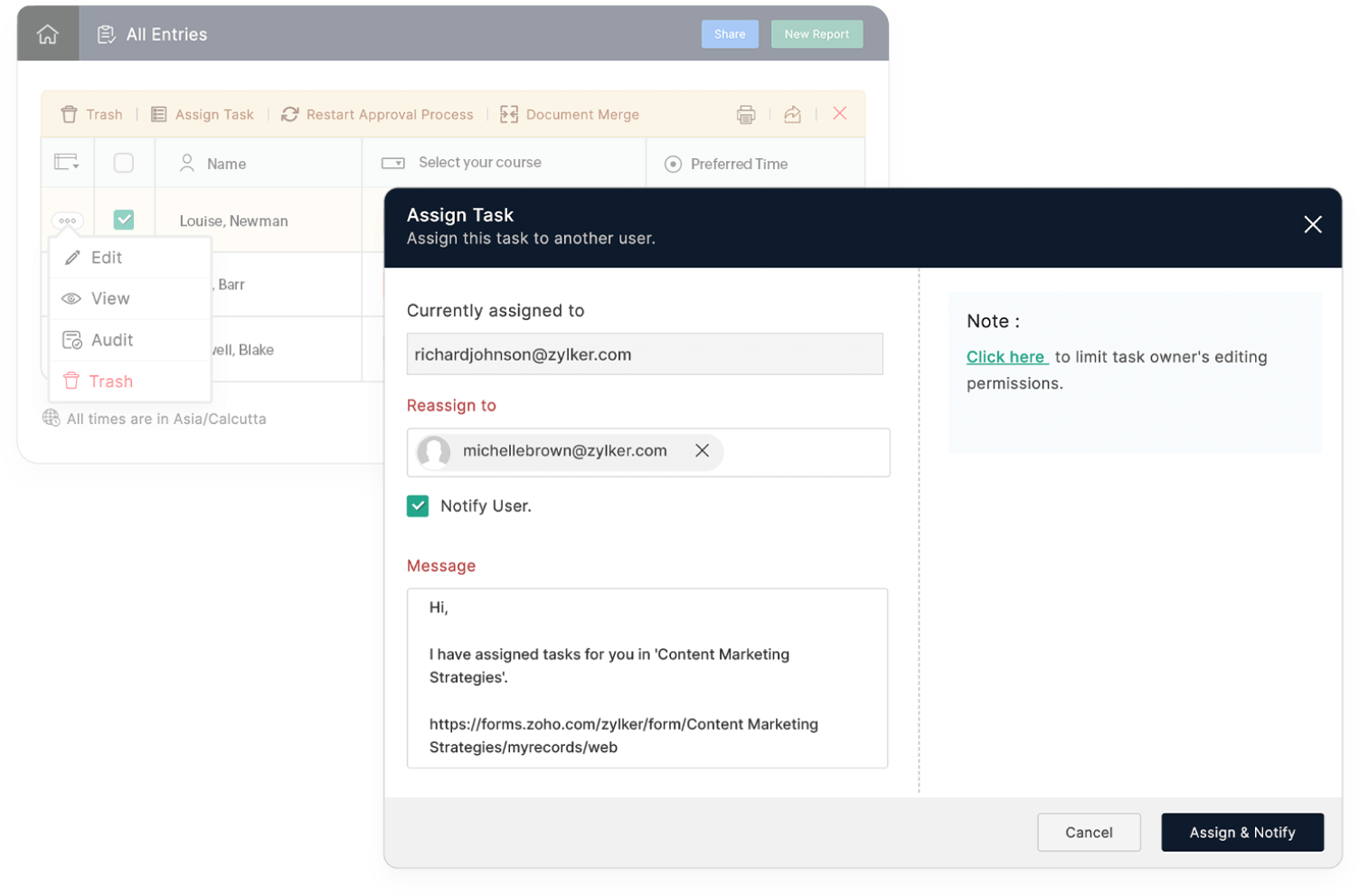Remove michellebrown@zylker.com from reassign field
The height and width of the screenshot is (896, 1359).
(x=702, y=451)
